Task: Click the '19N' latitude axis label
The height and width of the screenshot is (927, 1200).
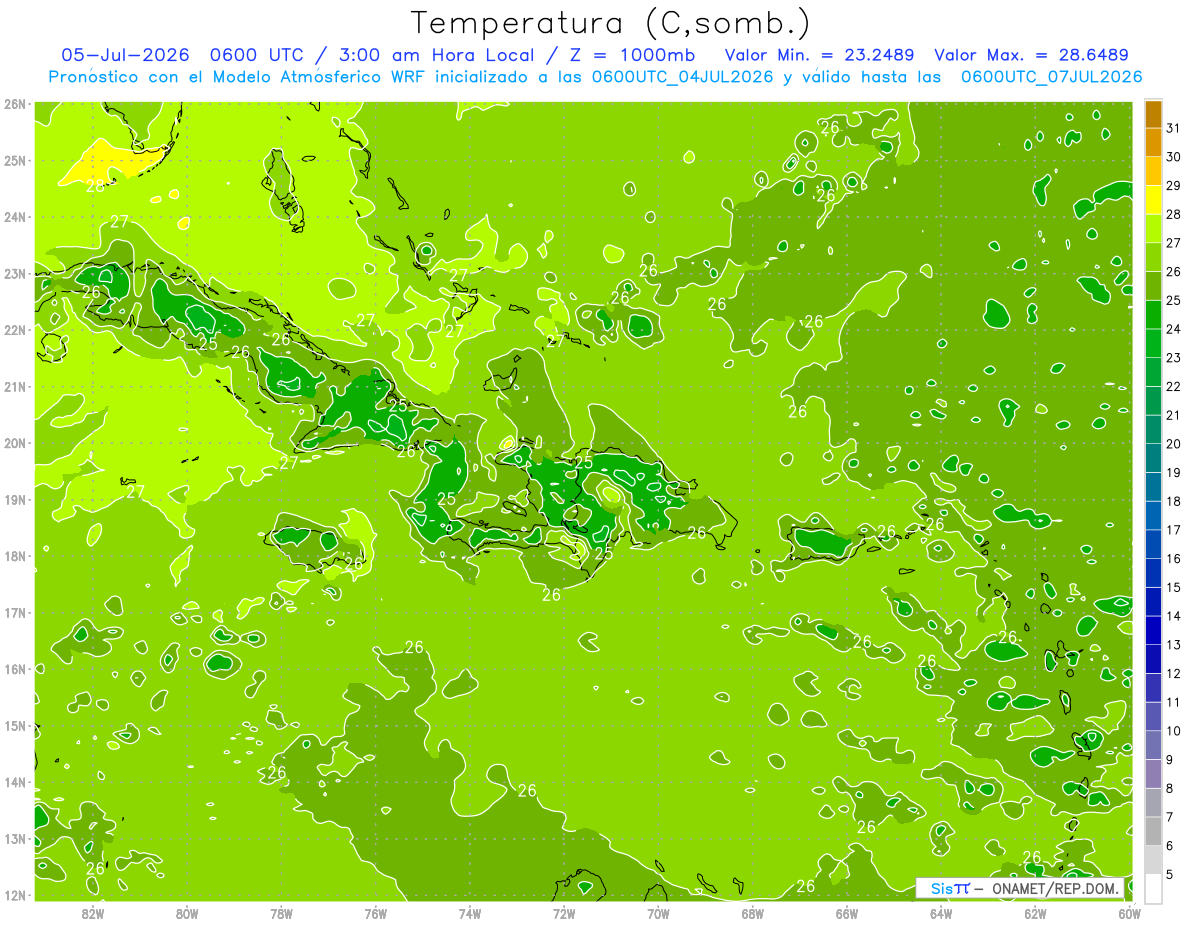Action: 15,499
